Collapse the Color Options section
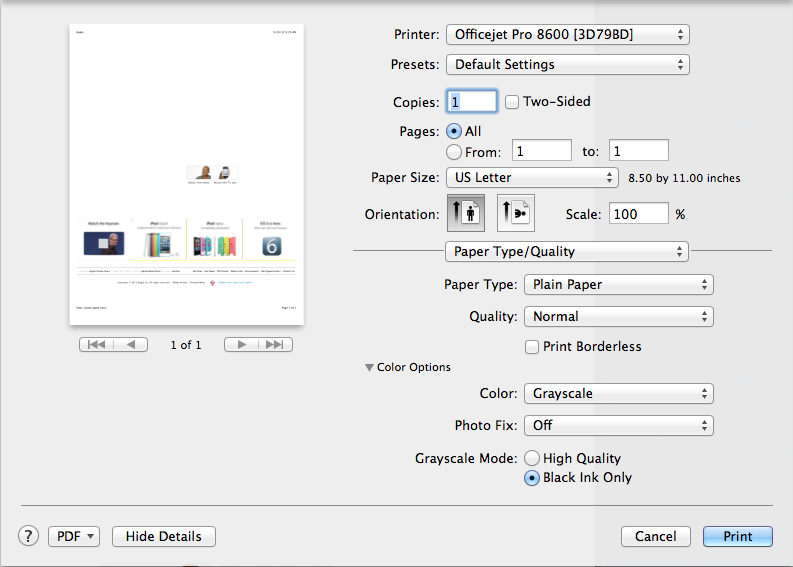 point(369,368)
